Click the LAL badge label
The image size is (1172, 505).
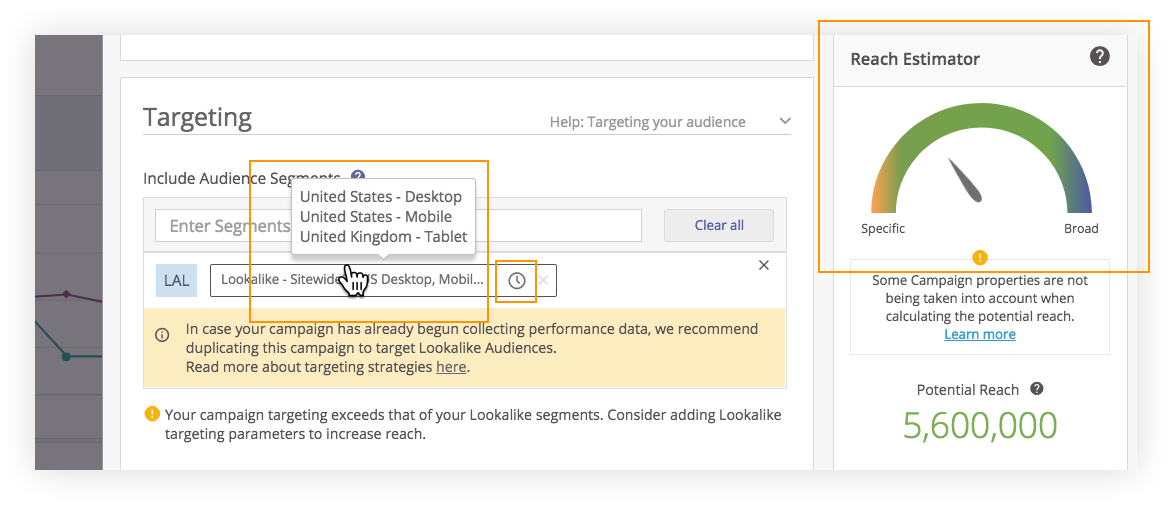click(x=177, y=281)
